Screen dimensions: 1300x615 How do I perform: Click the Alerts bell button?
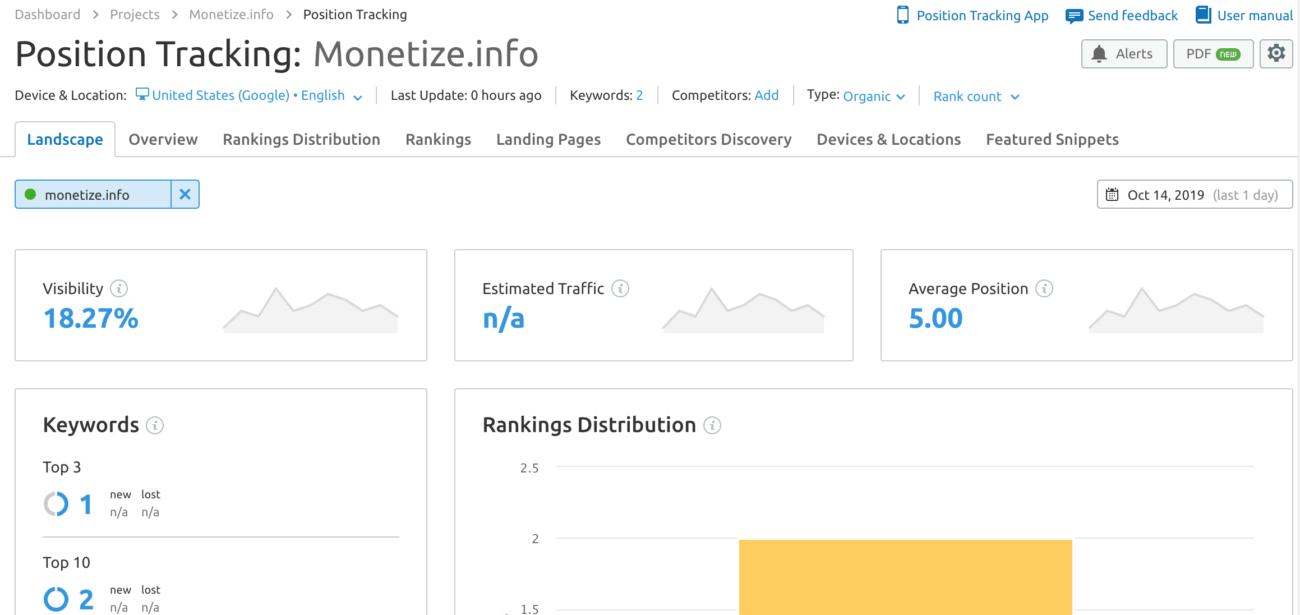point(1124,54)
